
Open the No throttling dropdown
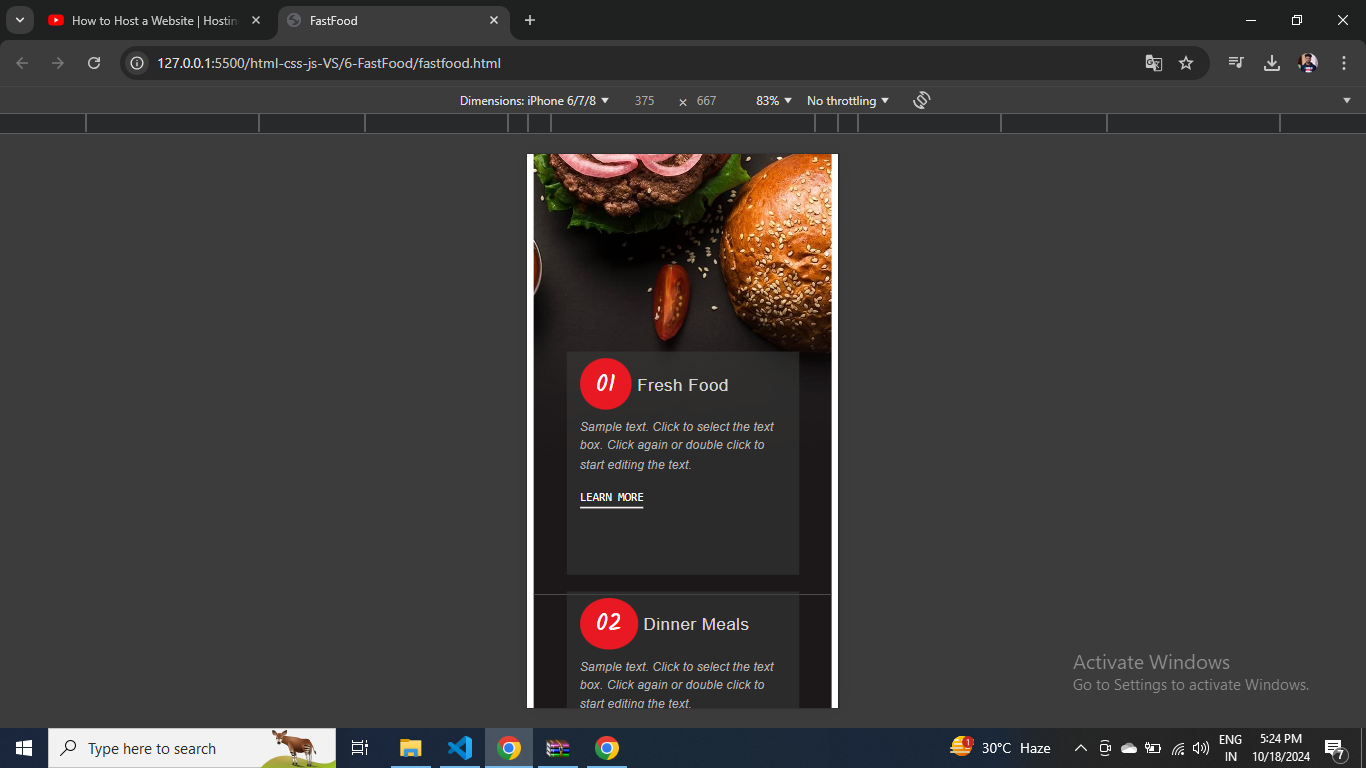tap(848, 101)
